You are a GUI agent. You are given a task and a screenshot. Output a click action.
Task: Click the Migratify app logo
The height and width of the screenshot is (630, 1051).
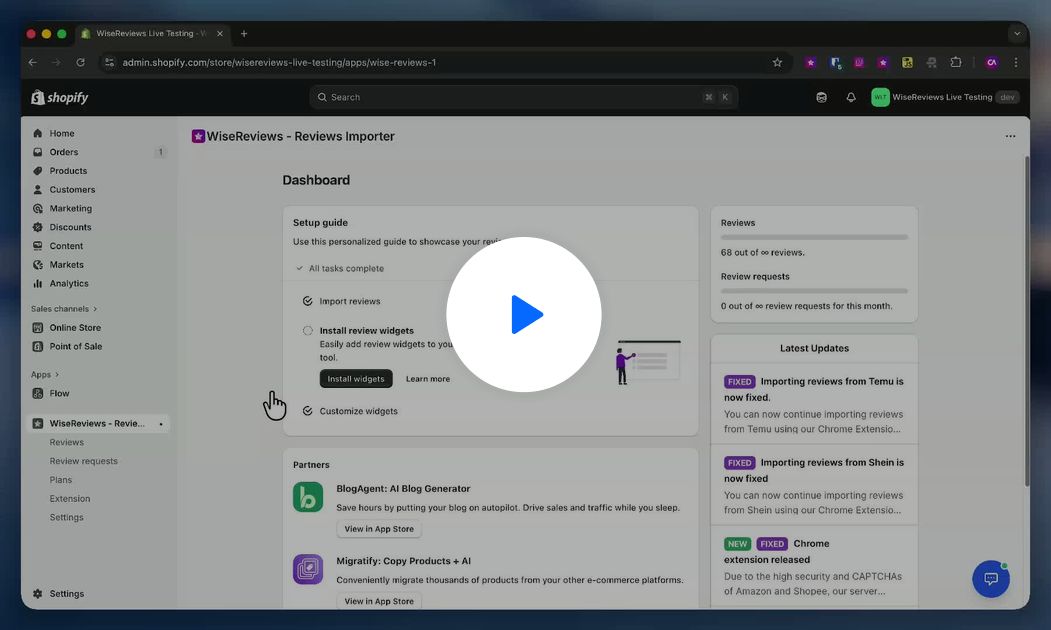point(308,570)
